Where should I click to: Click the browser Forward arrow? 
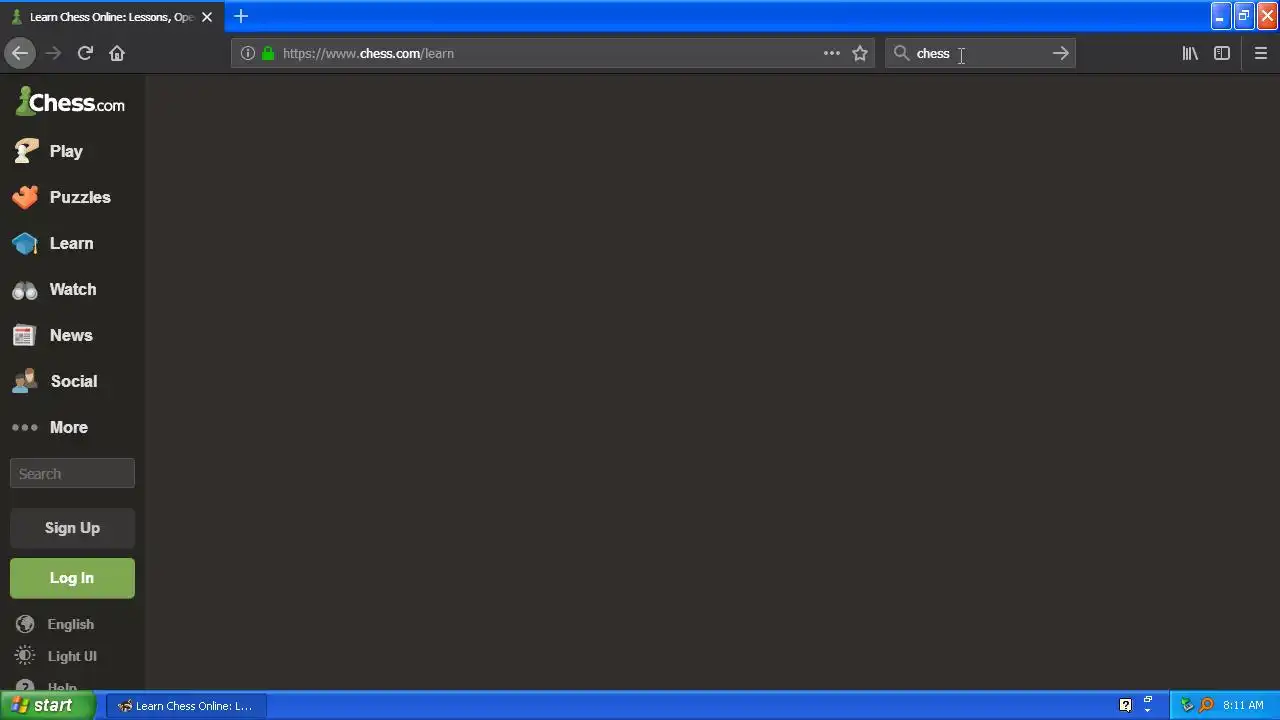(x=53, y=53)
